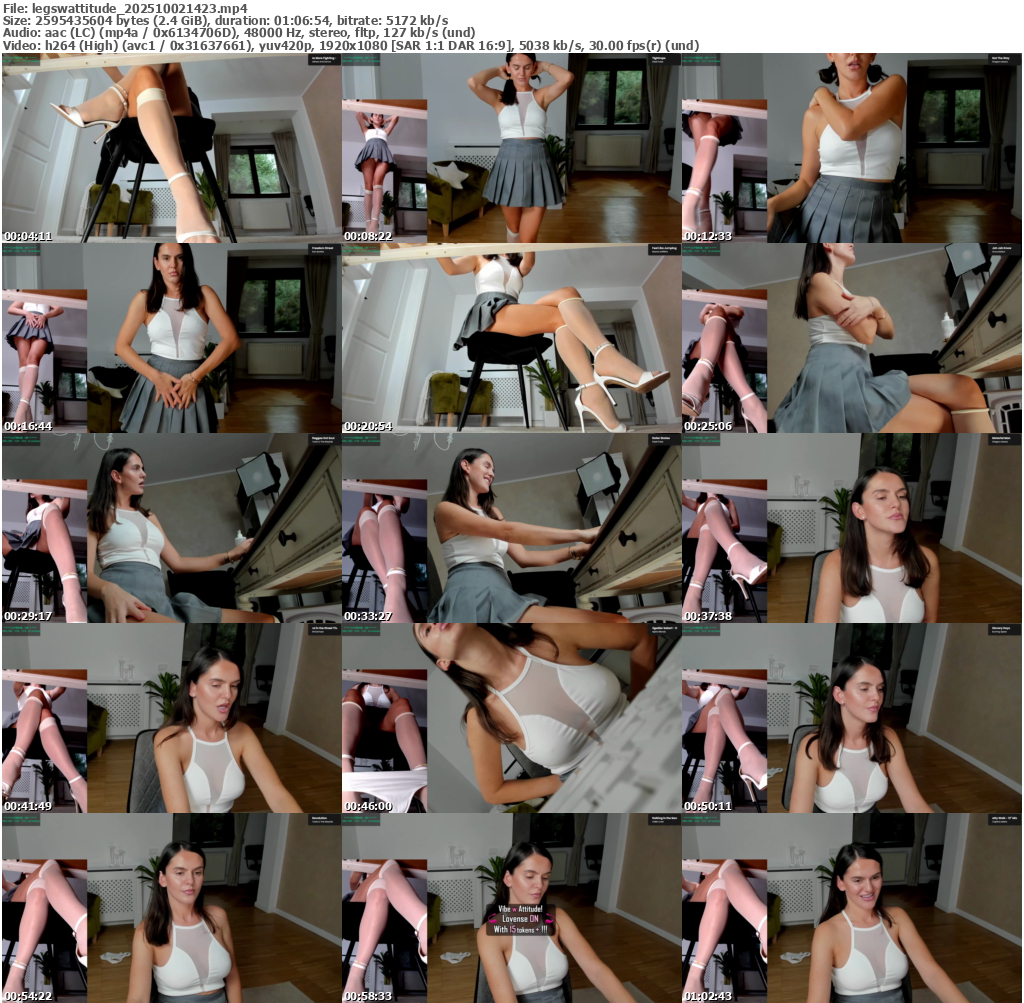This screenshot has height=1003, width=1024.
Task: Select the thumbnail timestamped 00:25:06
Action: click(x=852, y=338)
